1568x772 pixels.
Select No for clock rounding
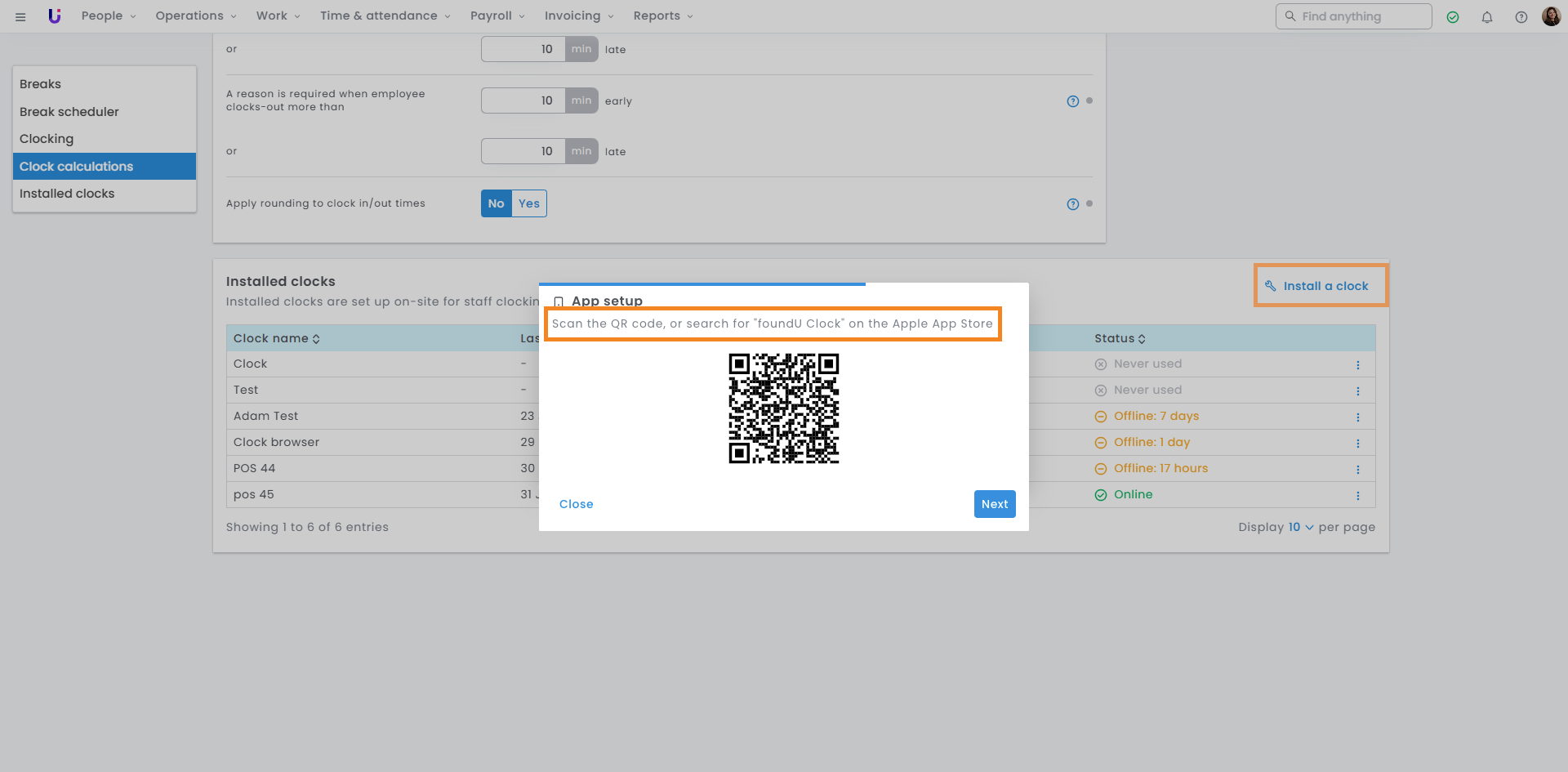coord(497,203)
